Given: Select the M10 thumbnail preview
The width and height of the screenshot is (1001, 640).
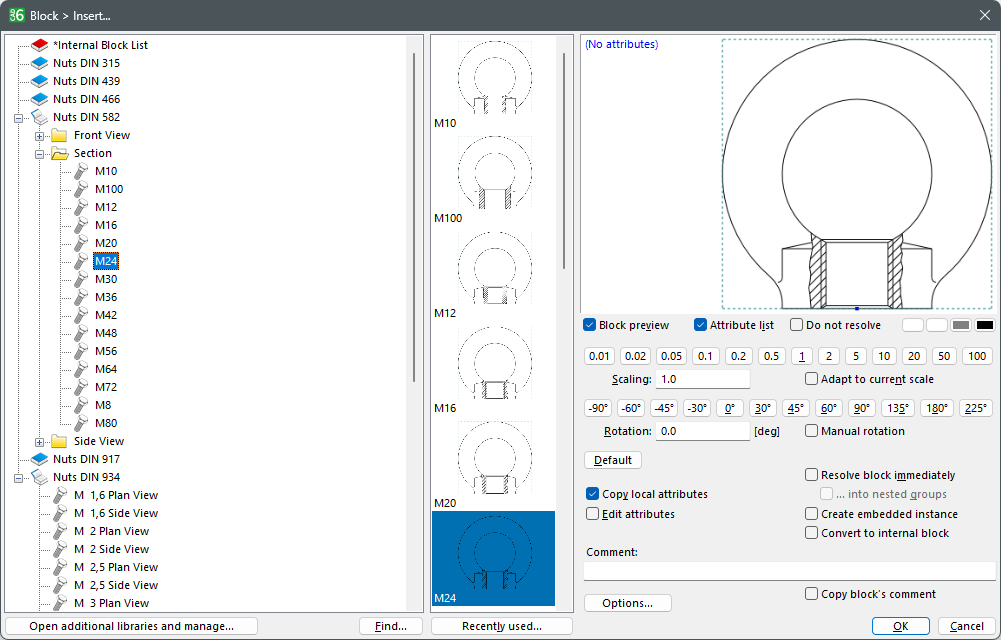Looking at the screenshot, I should pos(493,83).
